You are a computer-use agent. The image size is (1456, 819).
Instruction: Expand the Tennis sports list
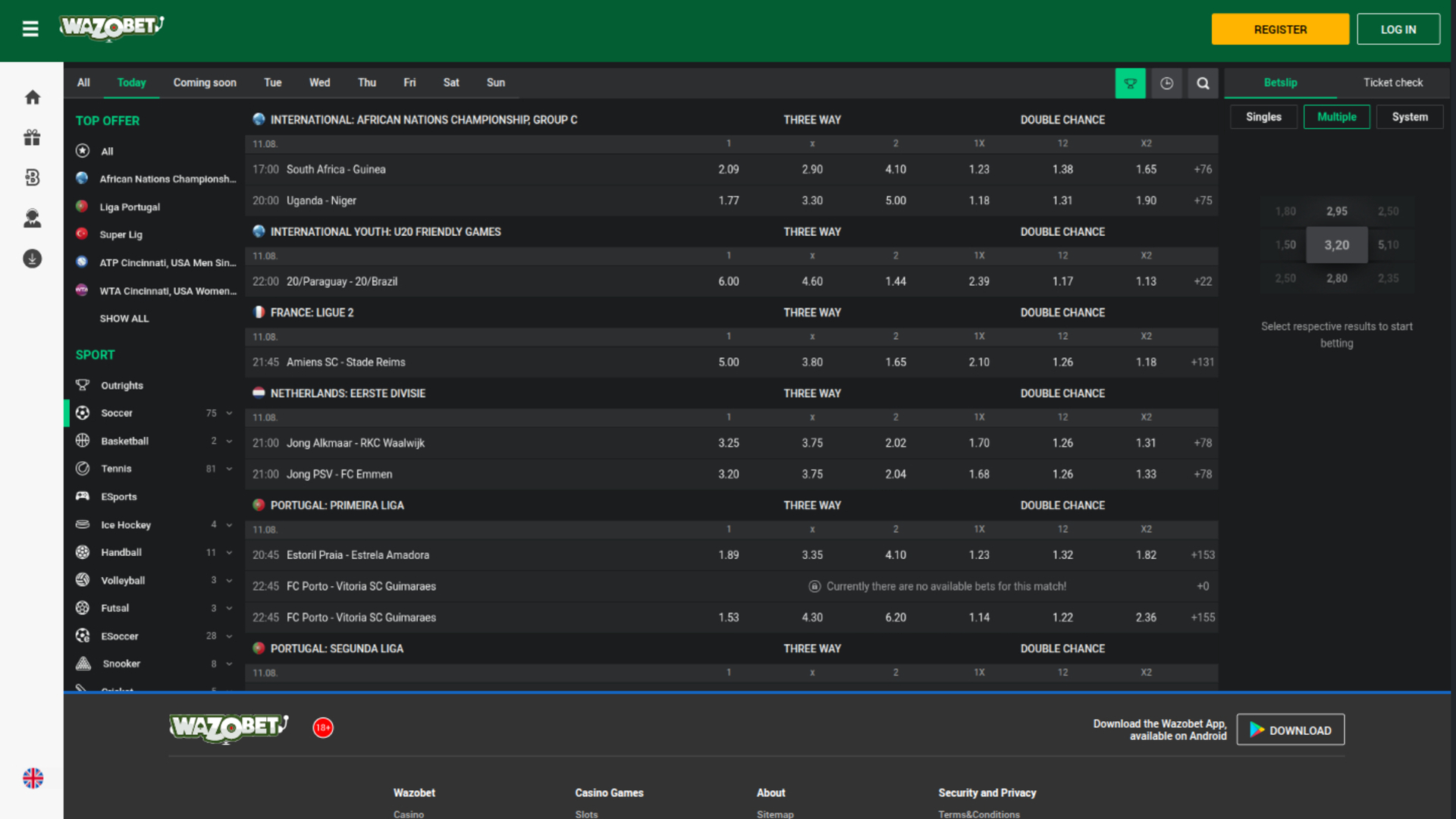229,469
